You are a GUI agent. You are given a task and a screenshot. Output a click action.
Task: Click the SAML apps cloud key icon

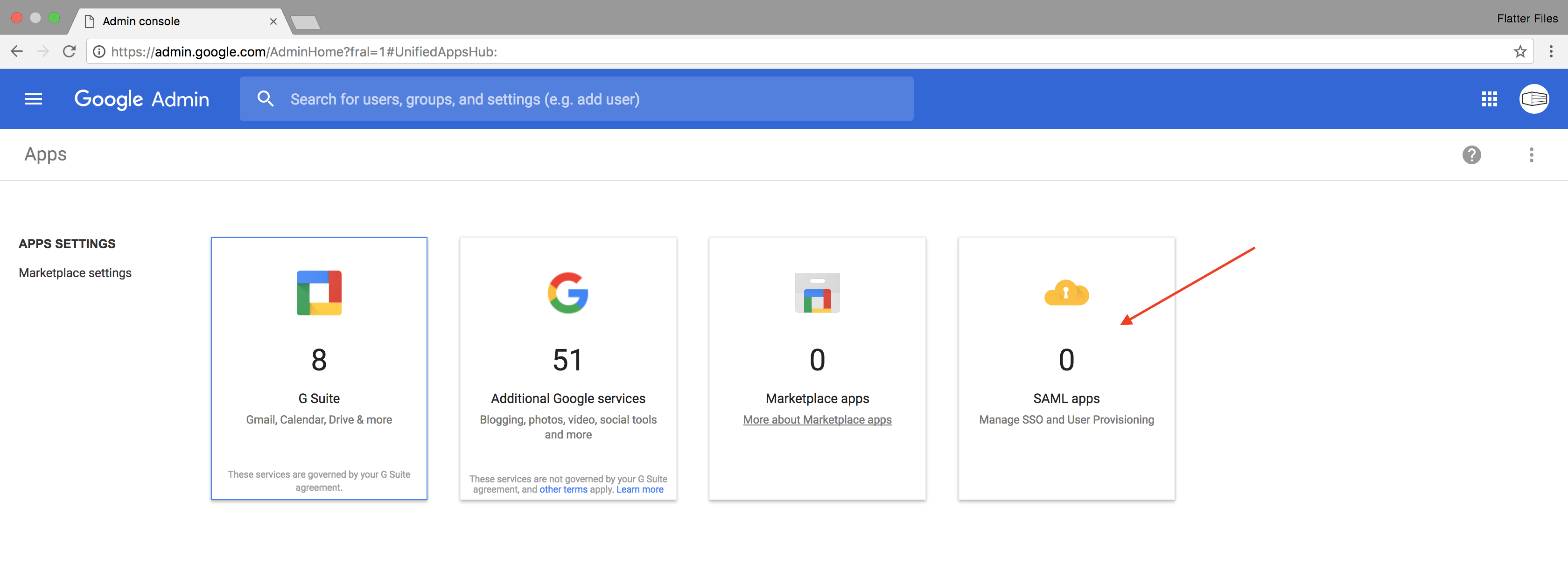click(x=1066, y=293)
